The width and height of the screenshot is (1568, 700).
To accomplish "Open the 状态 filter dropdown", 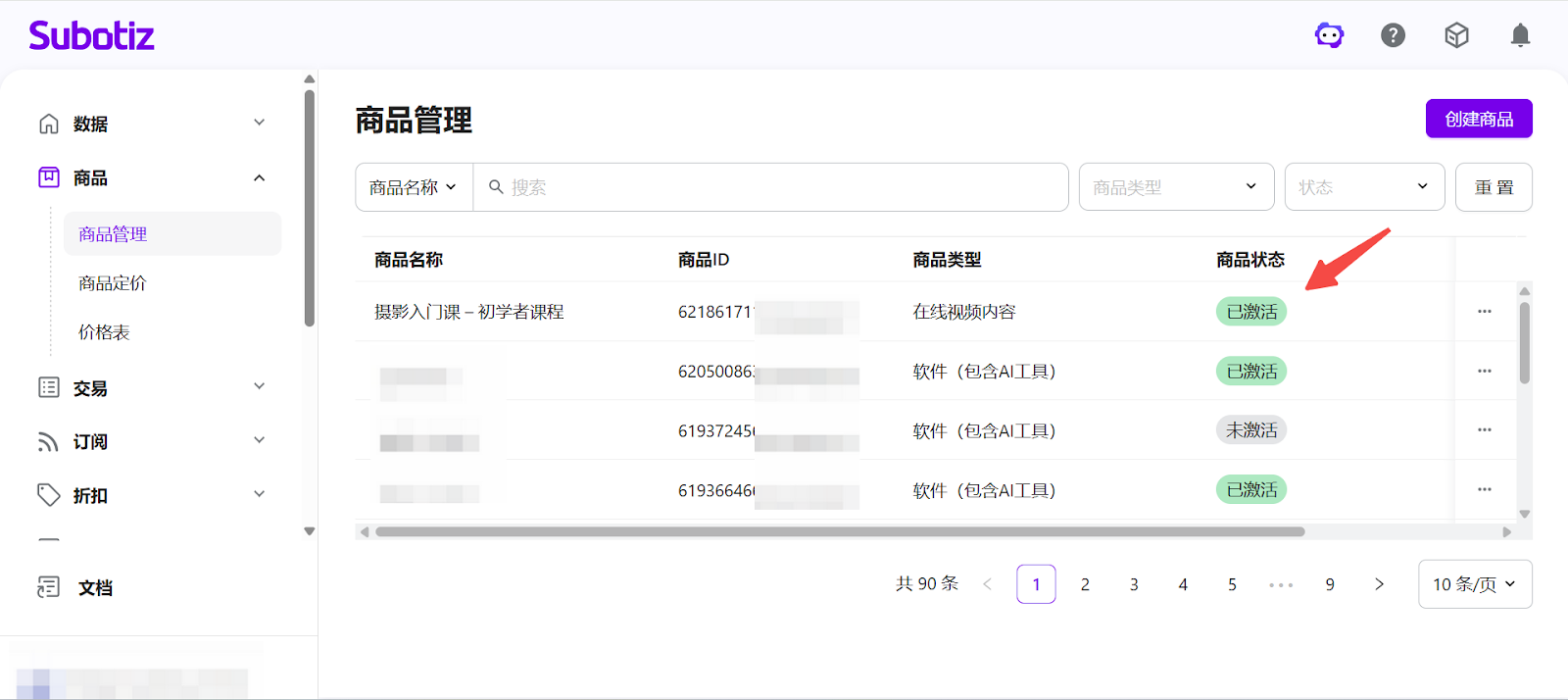I will 1363,187.
